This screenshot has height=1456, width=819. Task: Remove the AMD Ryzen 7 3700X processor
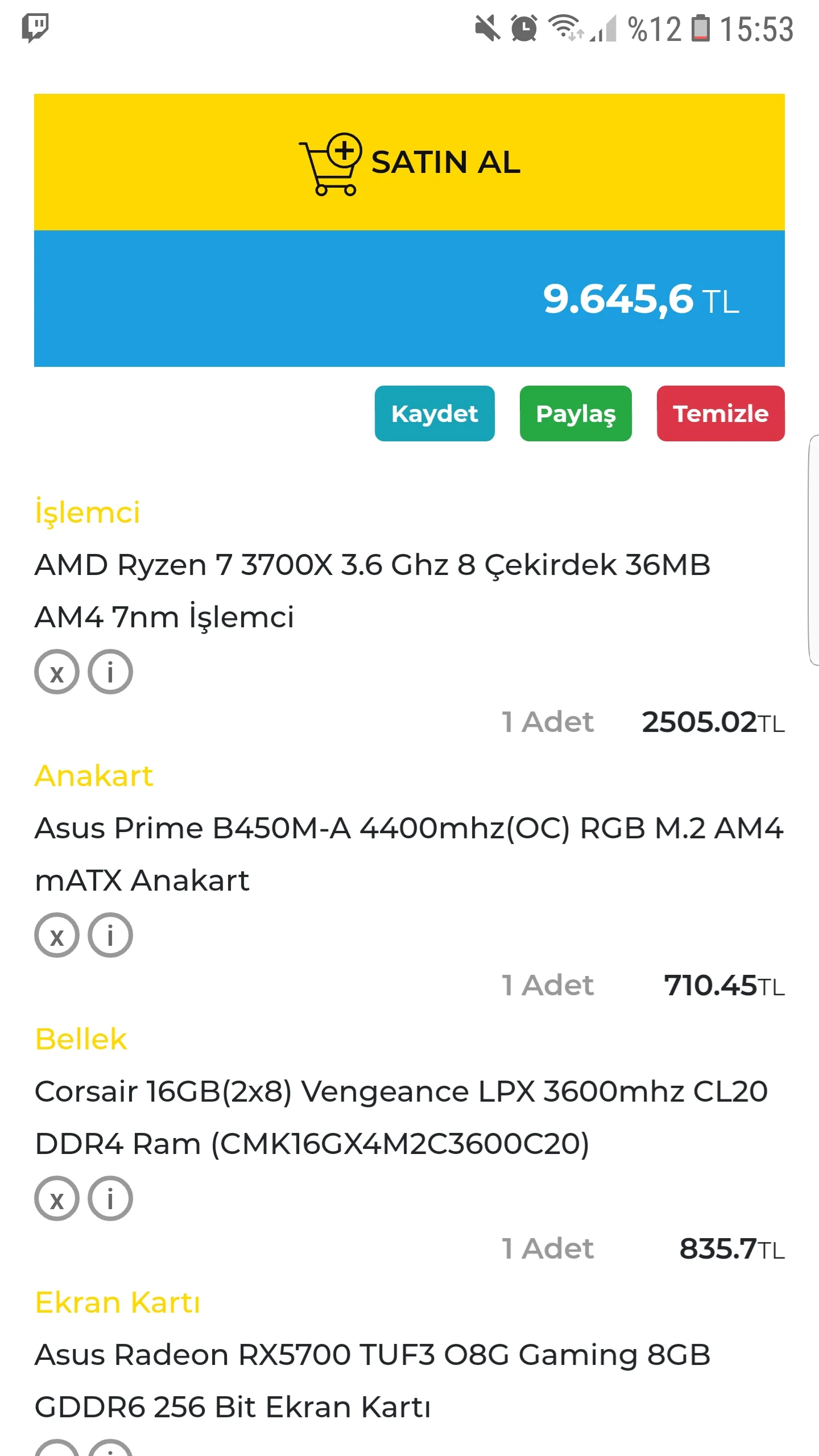coord(56,672)
